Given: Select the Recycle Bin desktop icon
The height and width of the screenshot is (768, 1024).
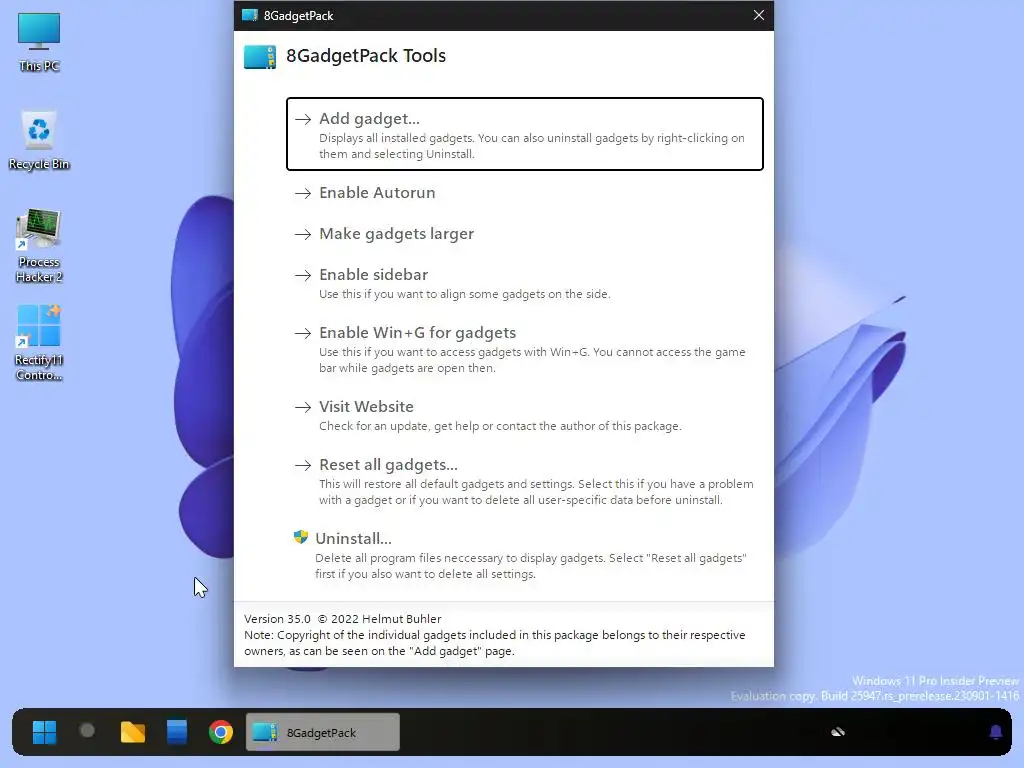Looking at the screenshot, I should [x=39, y=141].
